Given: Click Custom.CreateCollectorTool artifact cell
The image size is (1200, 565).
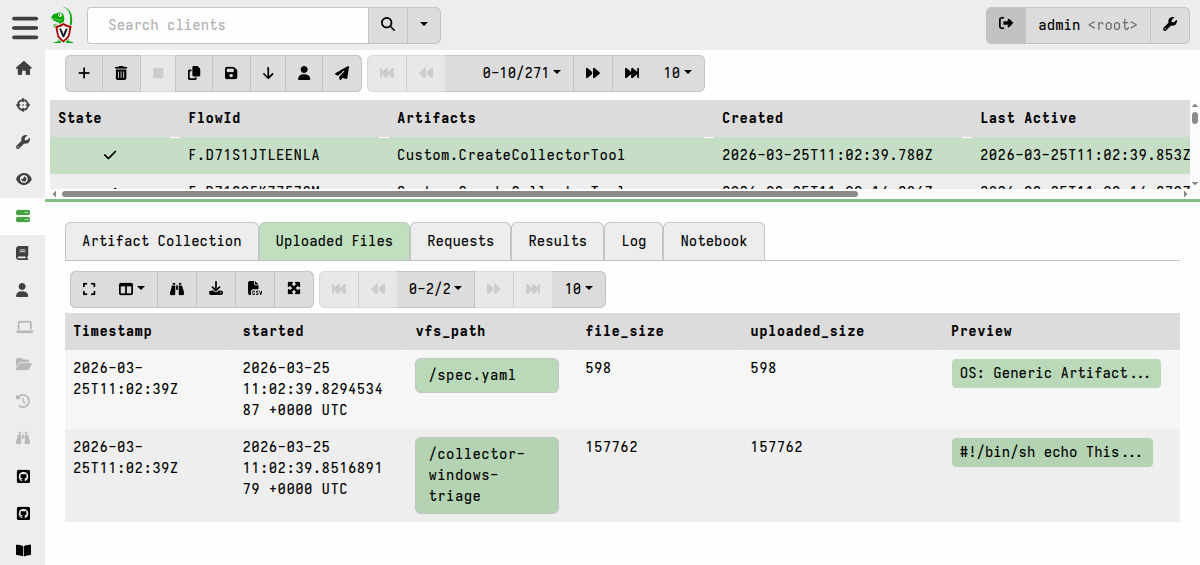Looking at the screenshot, I should (511, 155).
